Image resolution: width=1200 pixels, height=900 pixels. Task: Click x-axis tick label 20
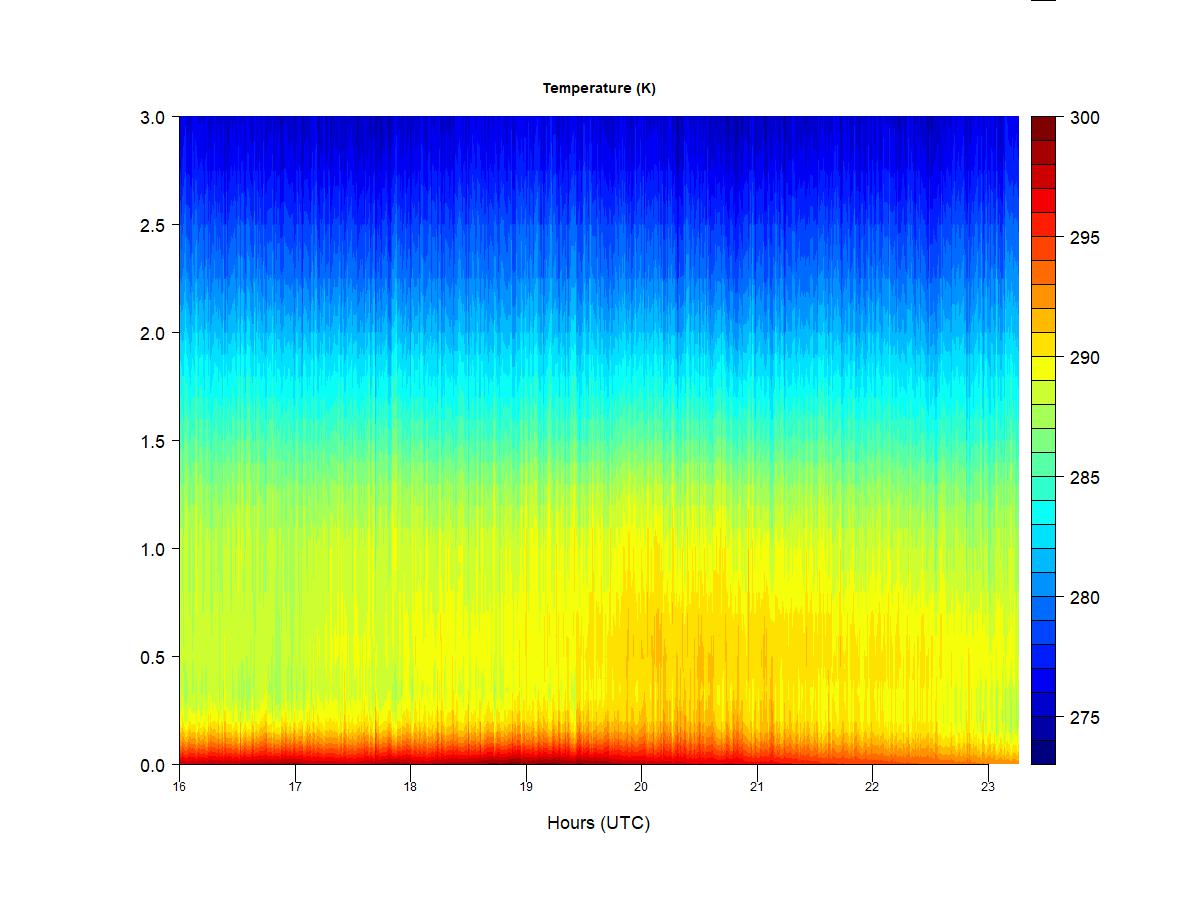click(641, 786)
